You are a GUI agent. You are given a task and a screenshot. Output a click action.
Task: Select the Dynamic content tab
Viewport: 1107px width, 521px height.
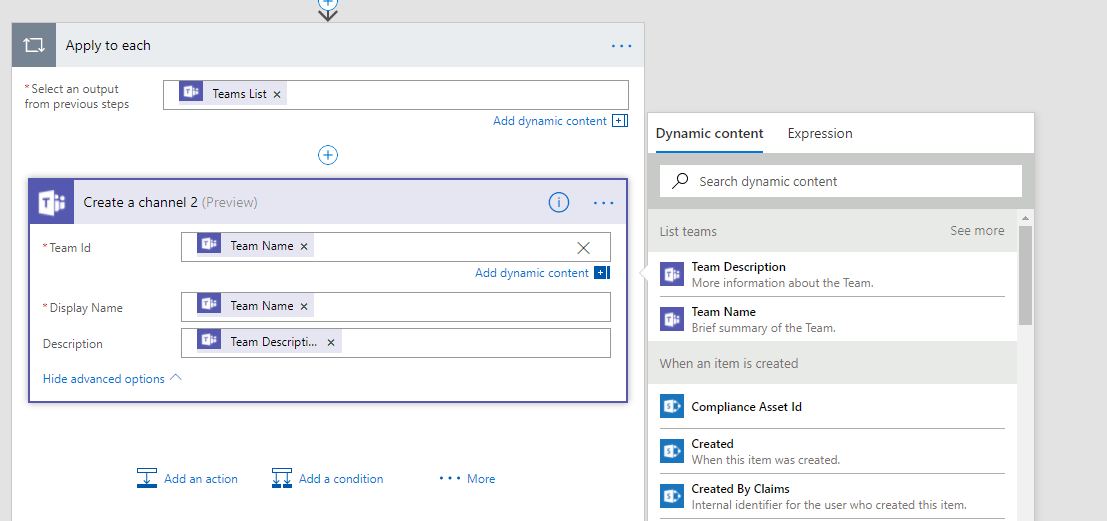click(710, 133)
